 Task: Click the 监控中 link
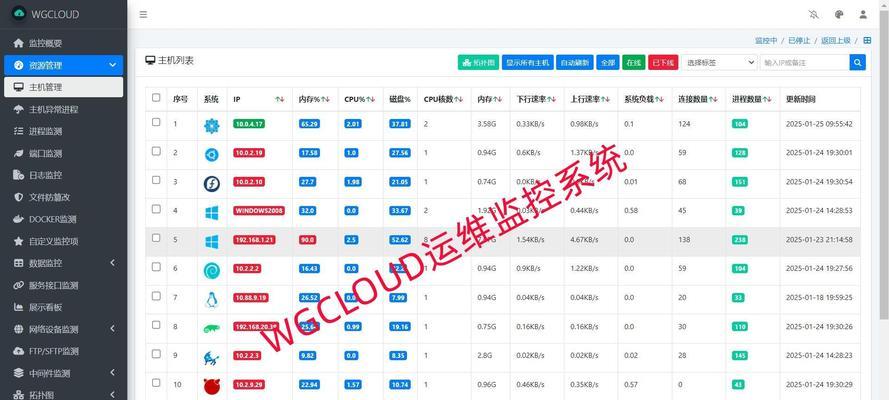point(766,41)
